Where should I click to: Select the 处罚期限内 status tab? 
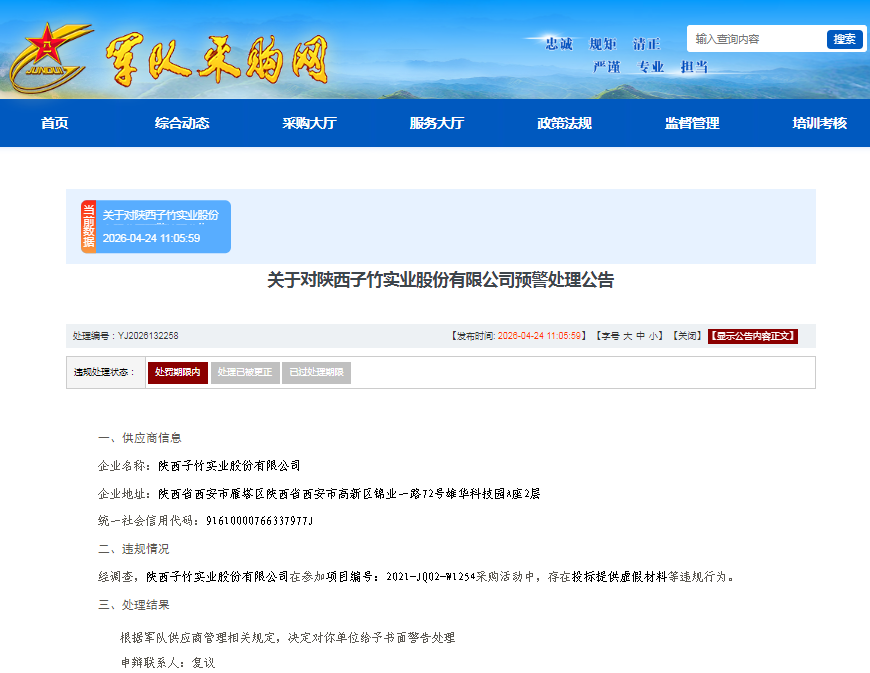tap(178, 372)
